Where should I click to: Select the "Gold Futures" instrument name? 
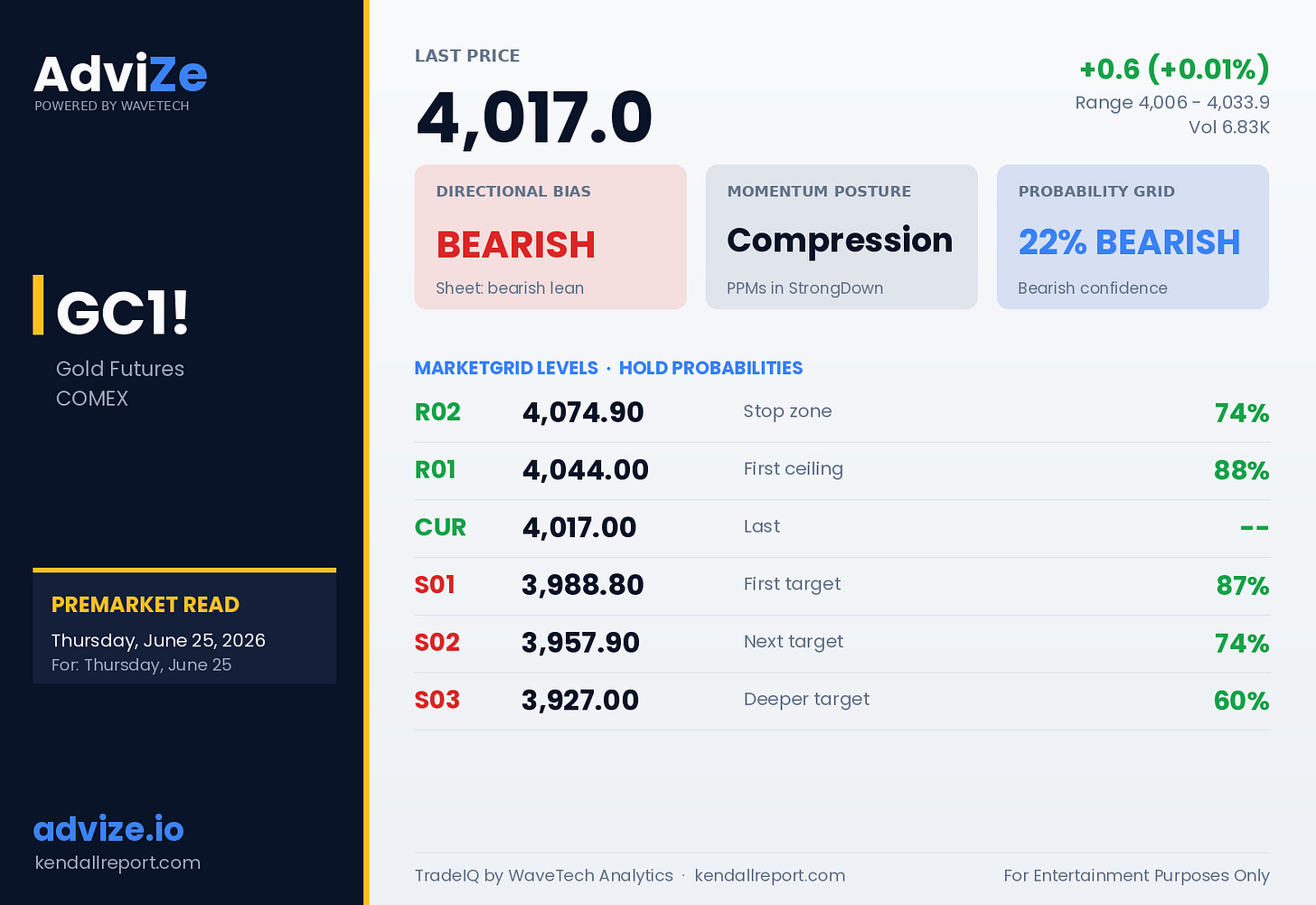tap(120, 369)
